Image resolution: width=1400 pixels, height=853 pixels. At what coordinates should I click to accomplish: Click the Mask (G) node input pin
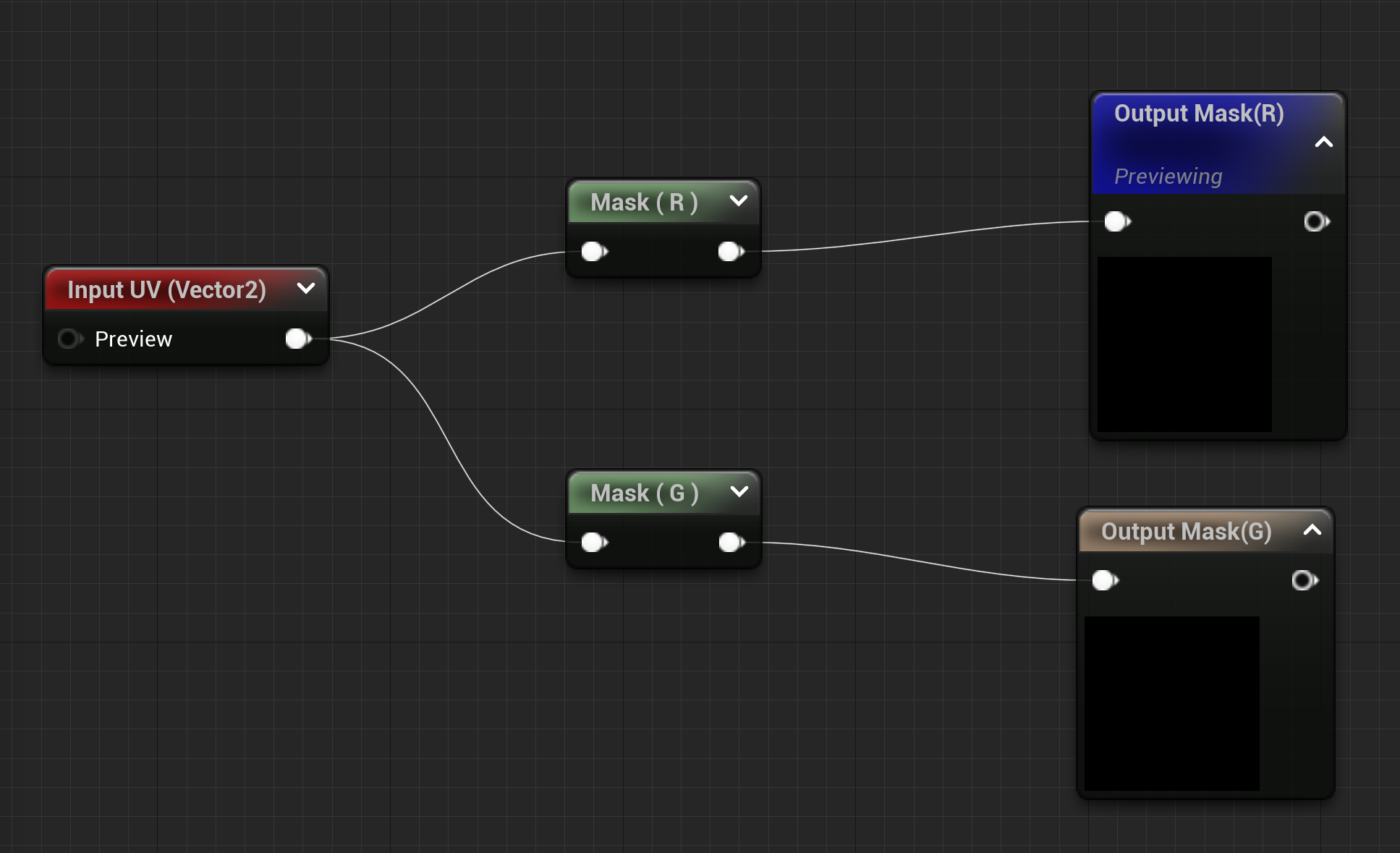(x=593, y=542)
